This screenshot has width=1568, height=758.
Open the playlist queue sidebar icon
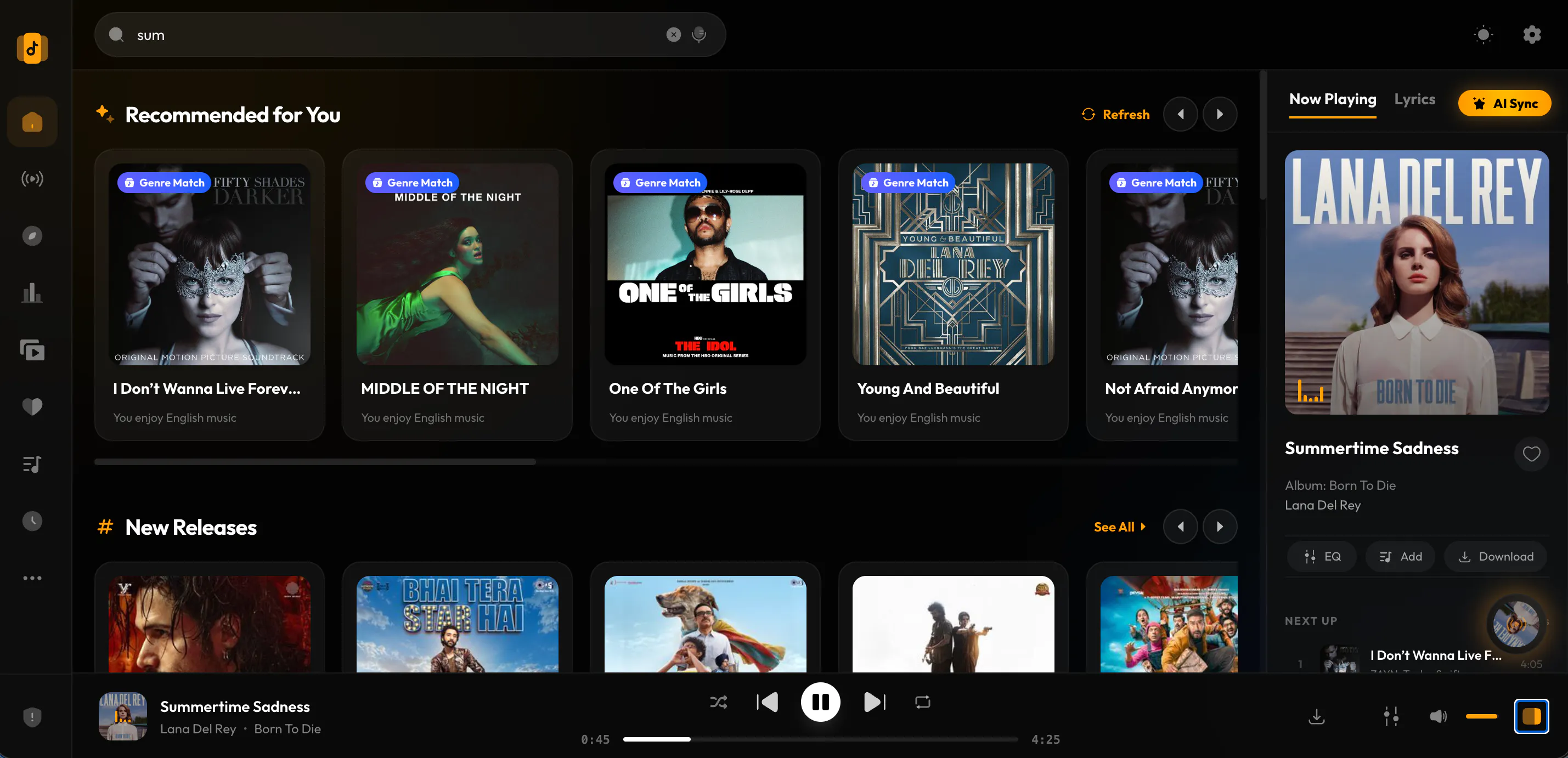(x=32, y=464)
